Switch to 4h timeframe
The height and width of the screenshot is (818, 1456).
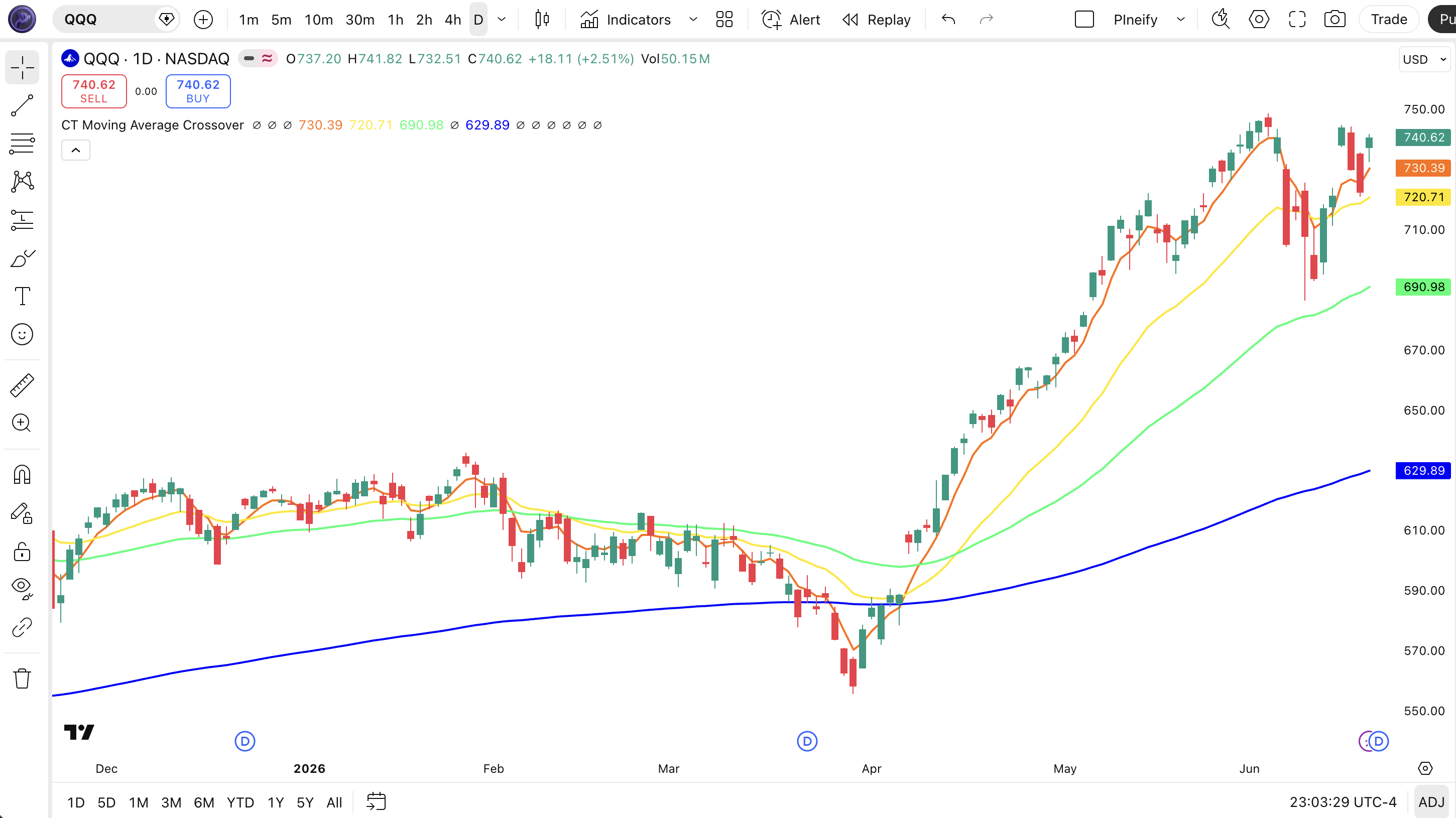pyautogui.click(x=453, y=19)
